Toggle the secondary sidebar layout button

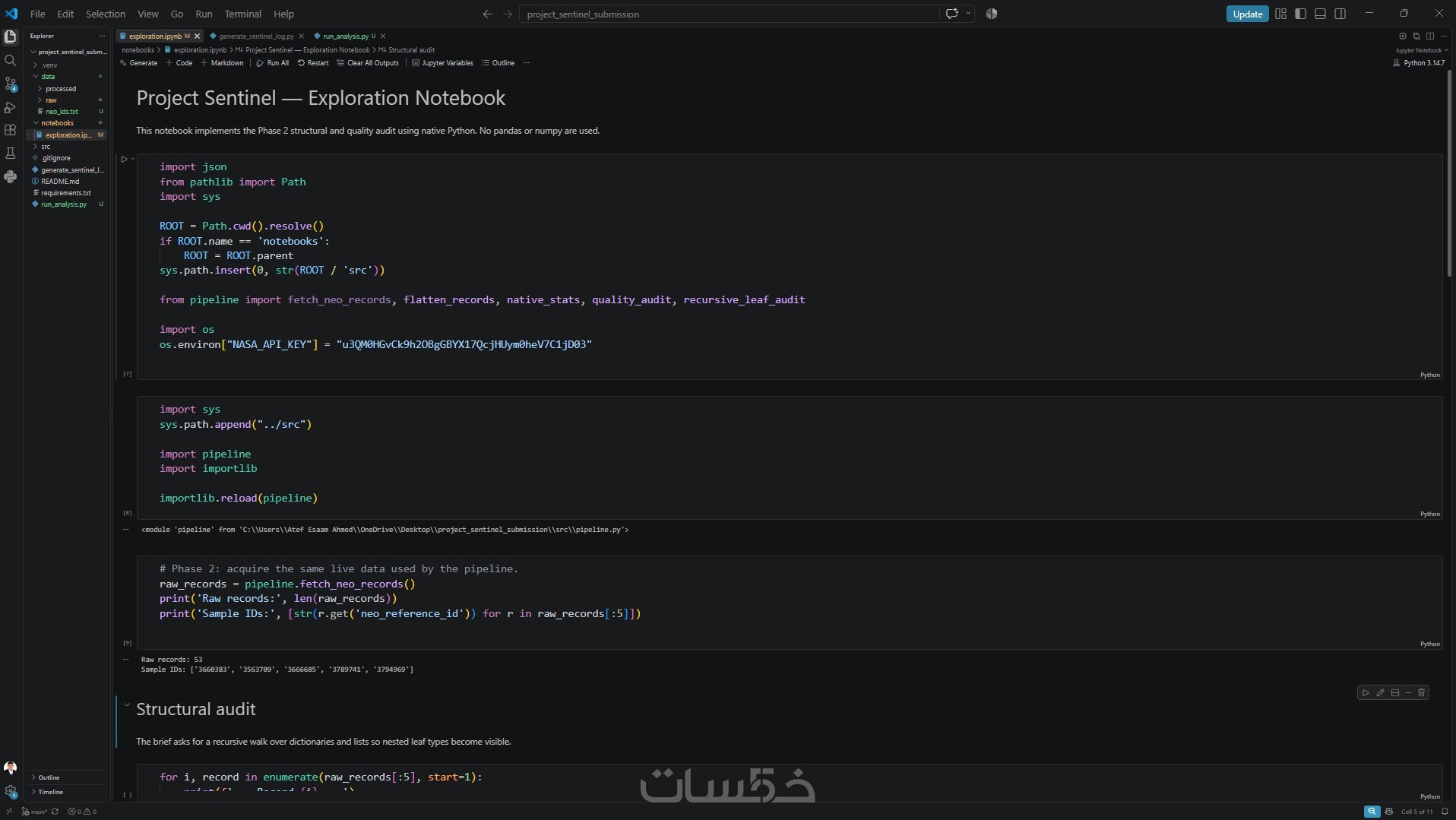[x=1340, y=14]
